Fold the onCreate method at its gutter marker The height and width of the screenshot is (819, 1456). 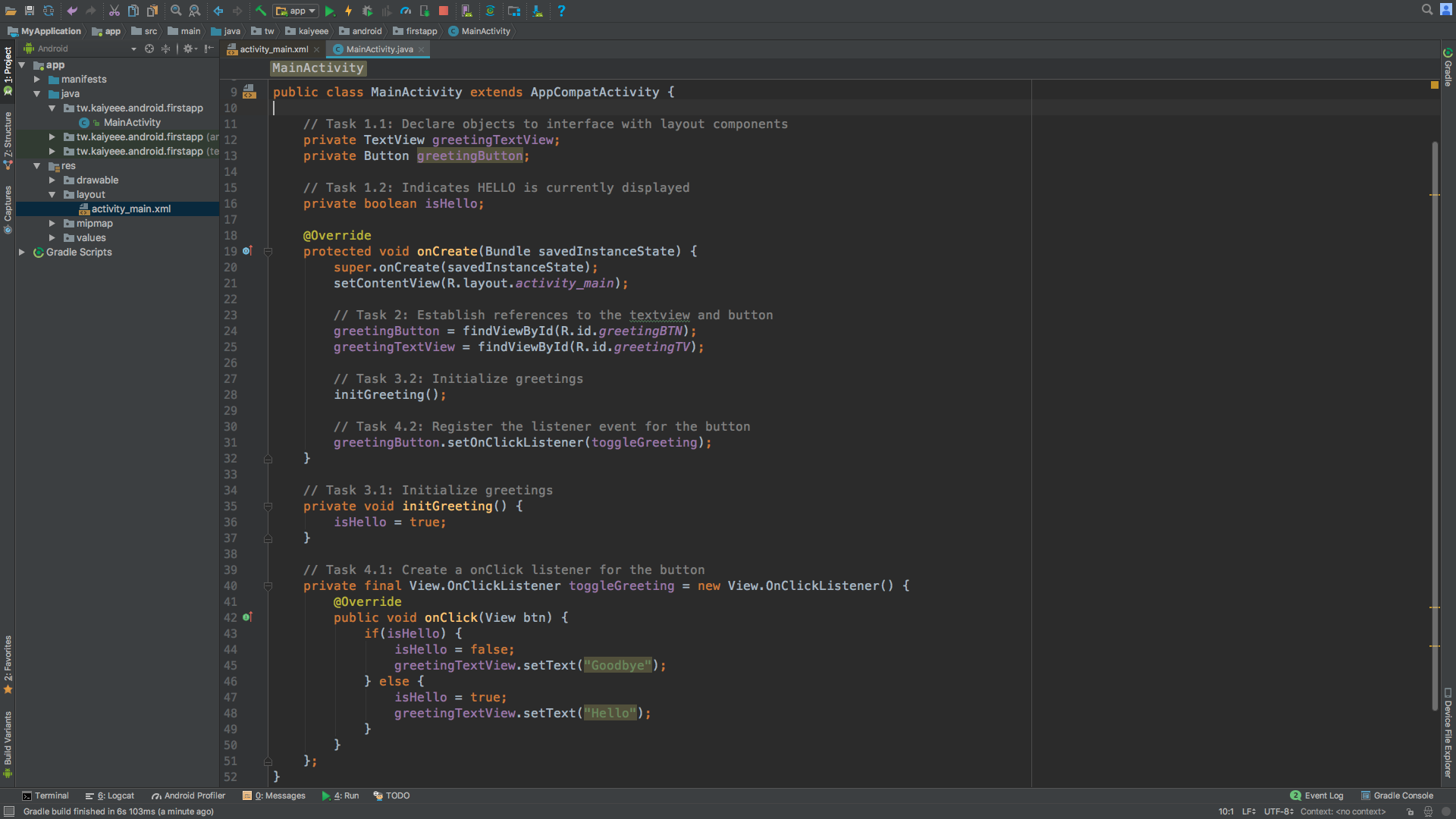268,252
